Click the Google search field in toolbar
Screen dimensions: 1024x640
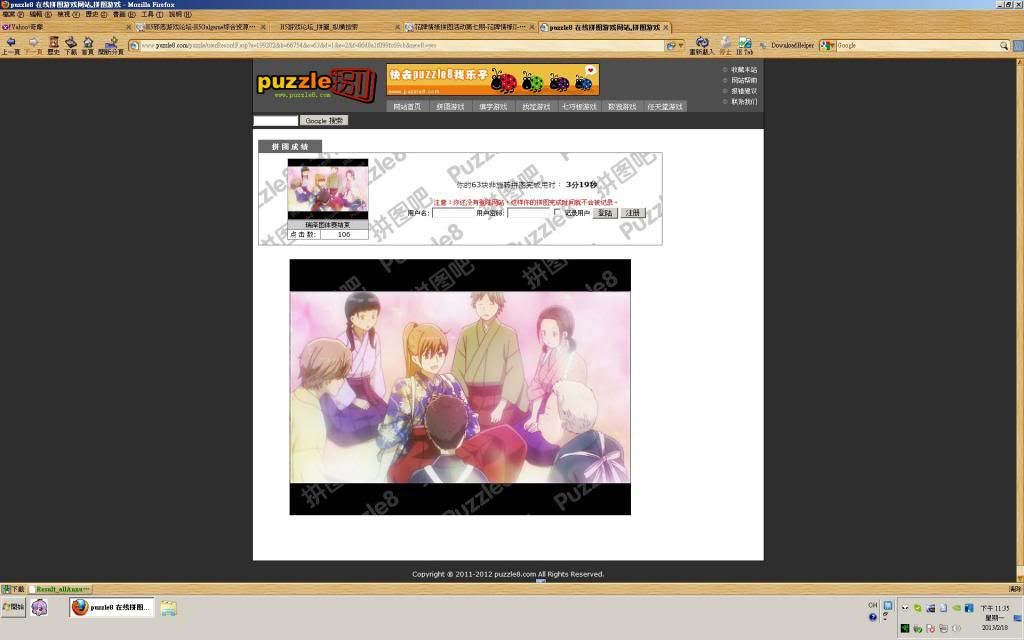918,45
